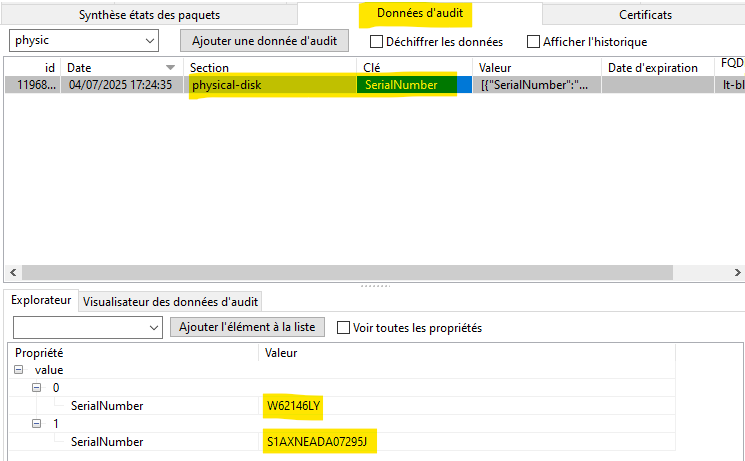Click 'Ajouter une donnée d'audit' button
Image resolution: width=745 pixels, height=461 pixels.
tap(265, 41)
